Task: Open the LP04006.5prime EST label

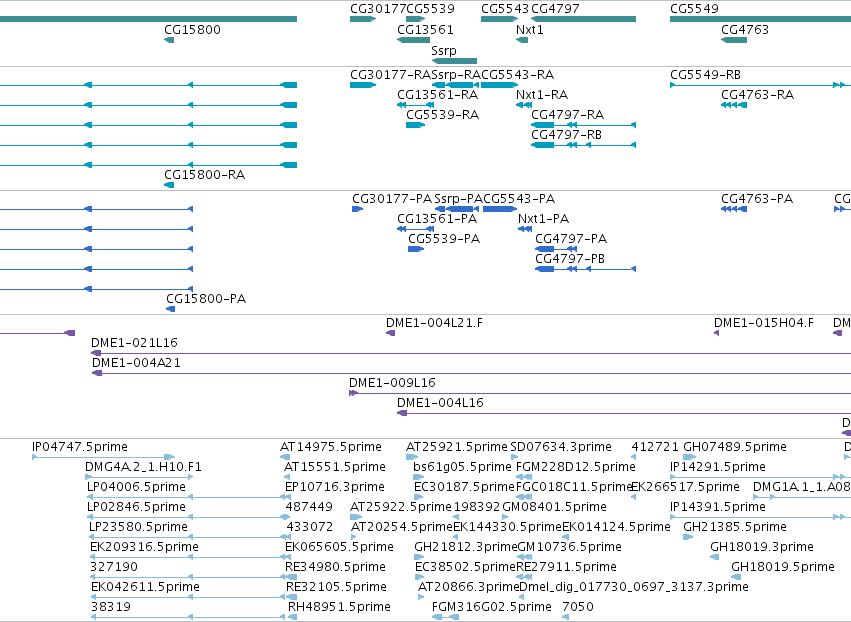Action: 136,487
